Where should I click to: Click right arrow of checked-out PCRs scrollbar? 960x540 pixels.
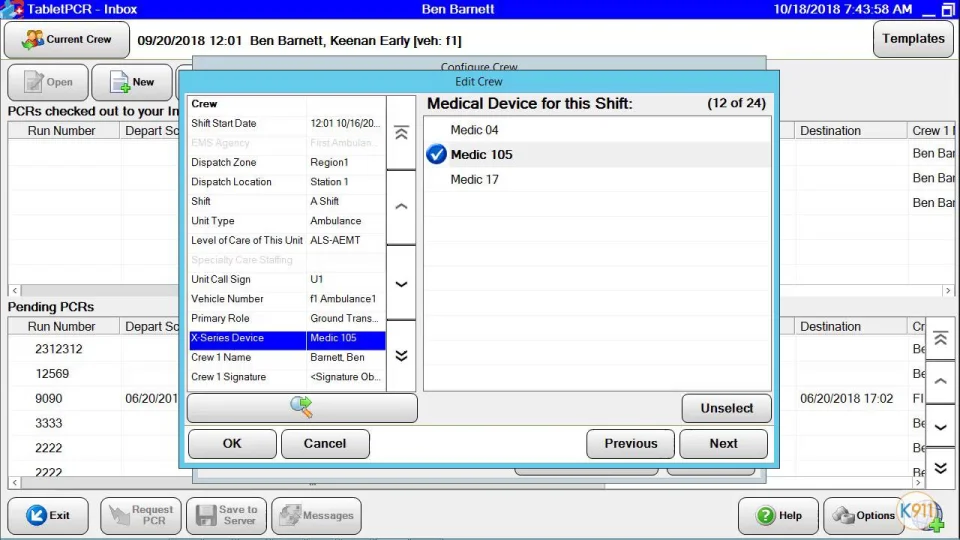coord(948,291)
